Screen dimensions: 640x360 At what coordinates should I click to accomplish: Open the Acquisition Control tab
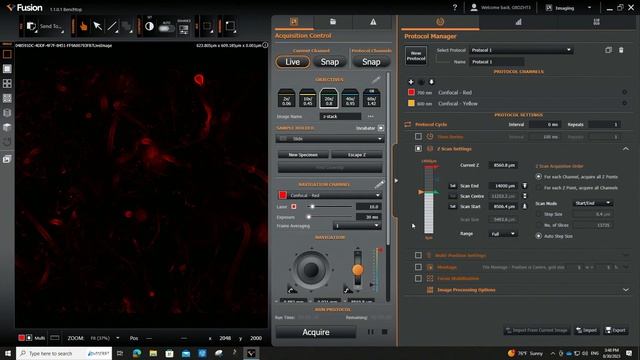point(294,22)
